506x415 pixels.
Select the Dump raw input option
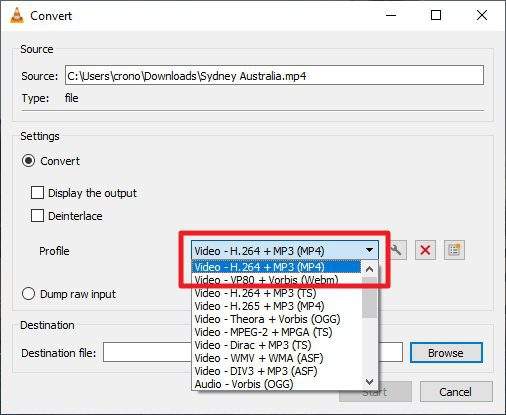point(28,294)
